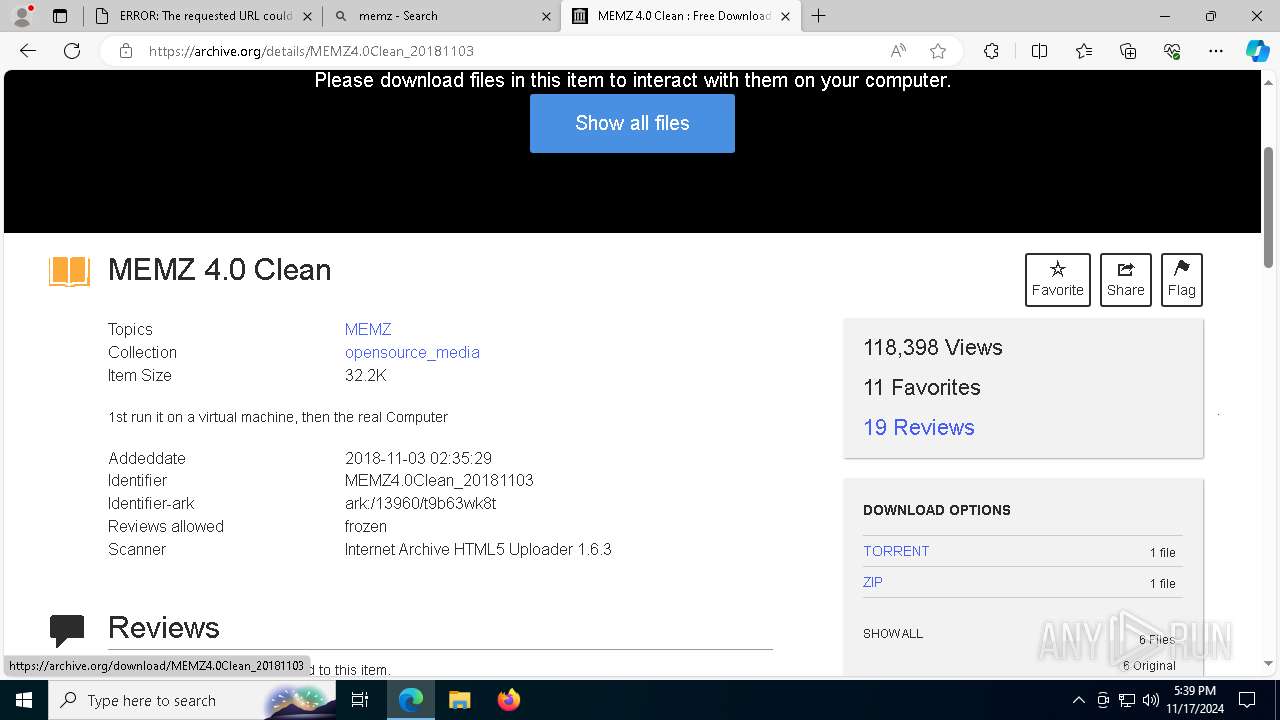This screenshot has width=1280, height=720.
Task: Click the Show all files button
Action: [x=632, y=123]
